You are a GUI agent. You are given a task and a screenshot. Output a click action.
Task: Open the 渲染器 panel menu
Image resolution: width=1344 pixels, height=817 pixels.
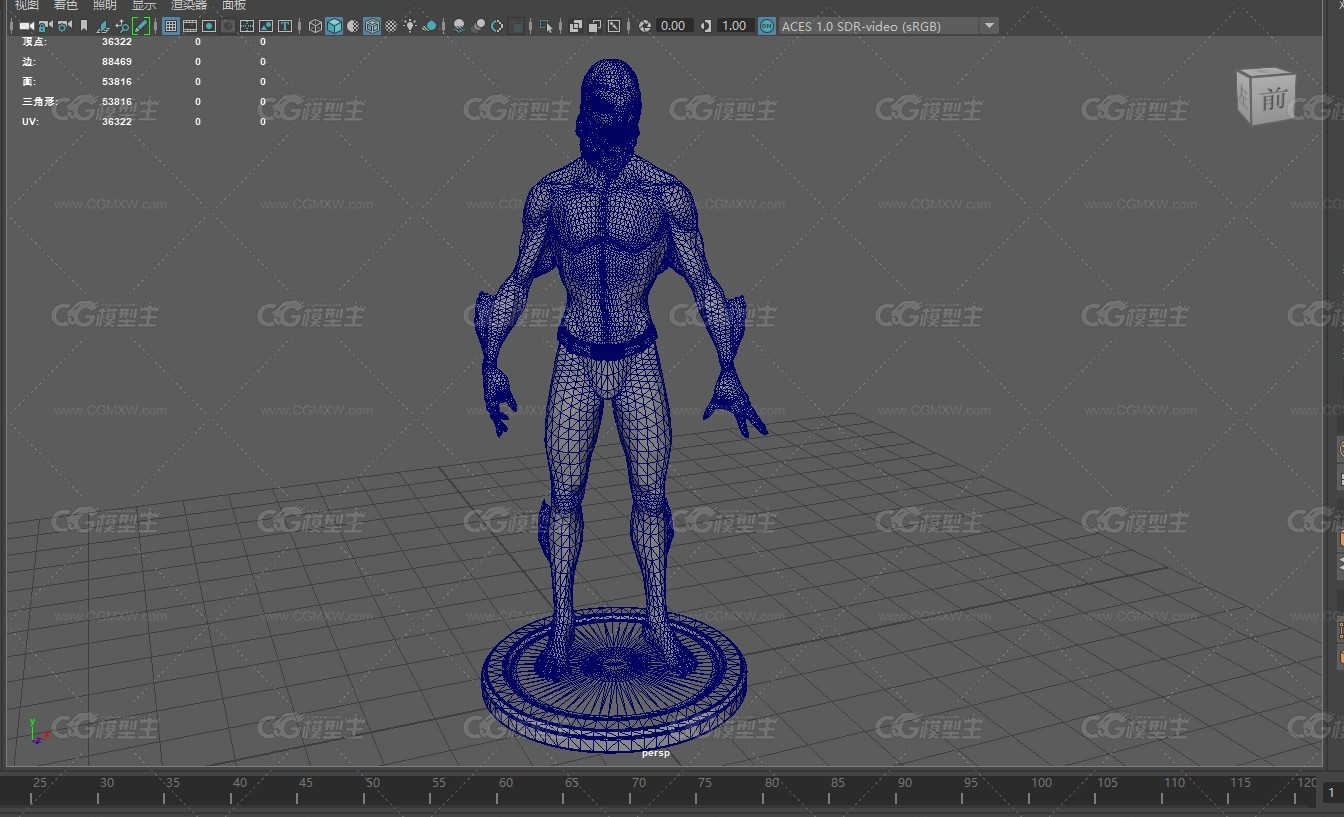[189, 5]
